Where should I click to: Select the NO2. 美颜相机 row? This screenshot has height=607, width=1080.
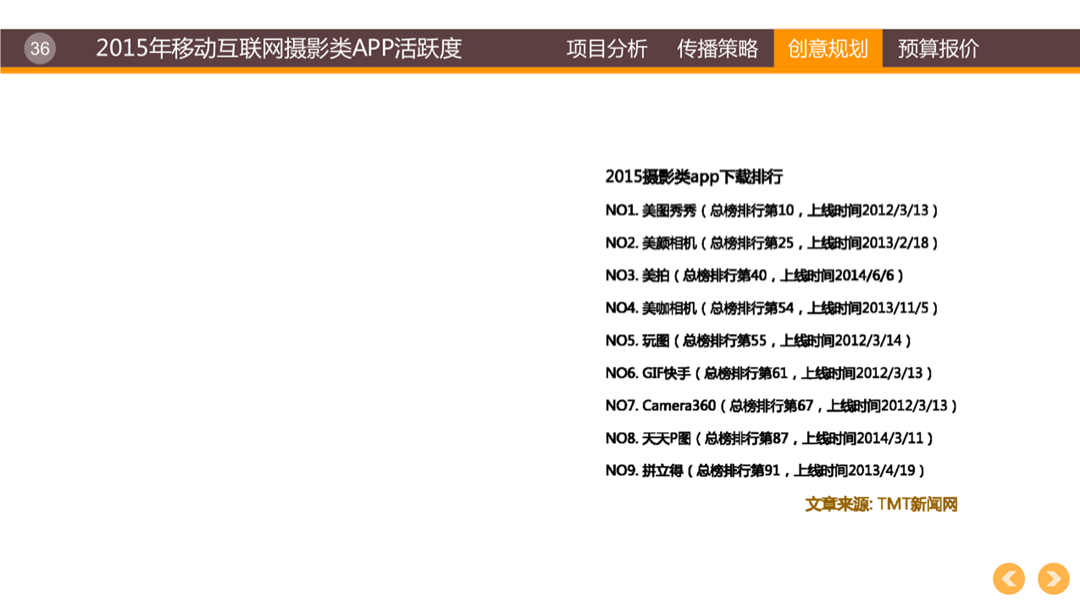(x=771, y=243)
